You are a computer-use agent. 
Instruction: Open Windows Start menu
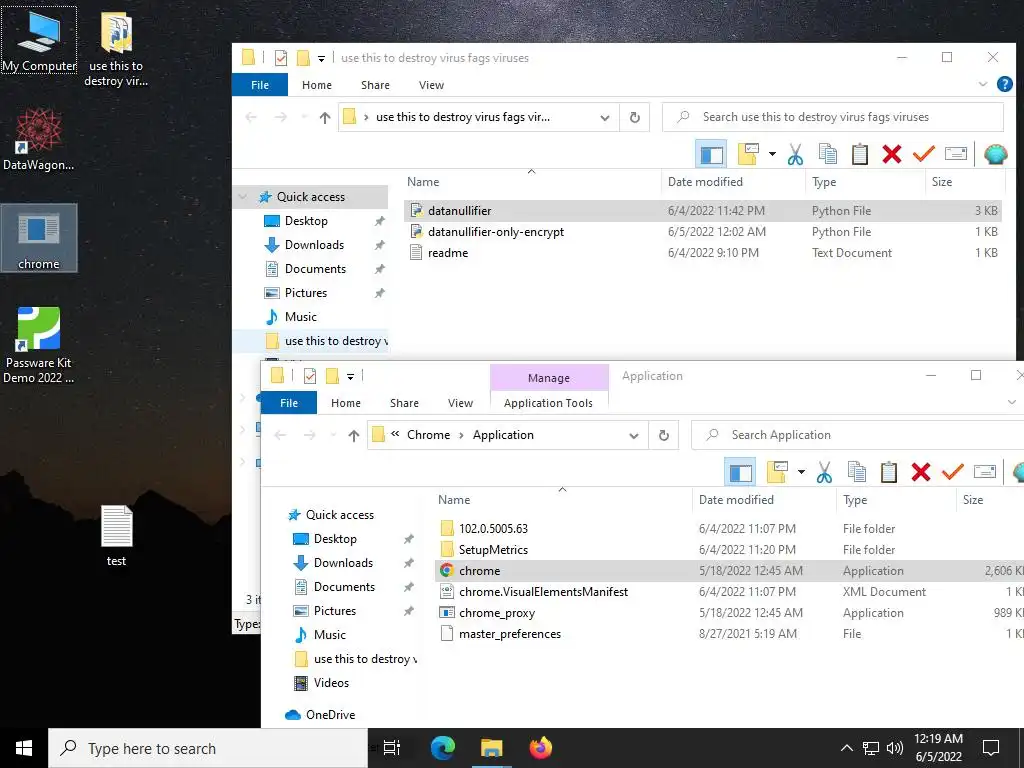(24, 748)
